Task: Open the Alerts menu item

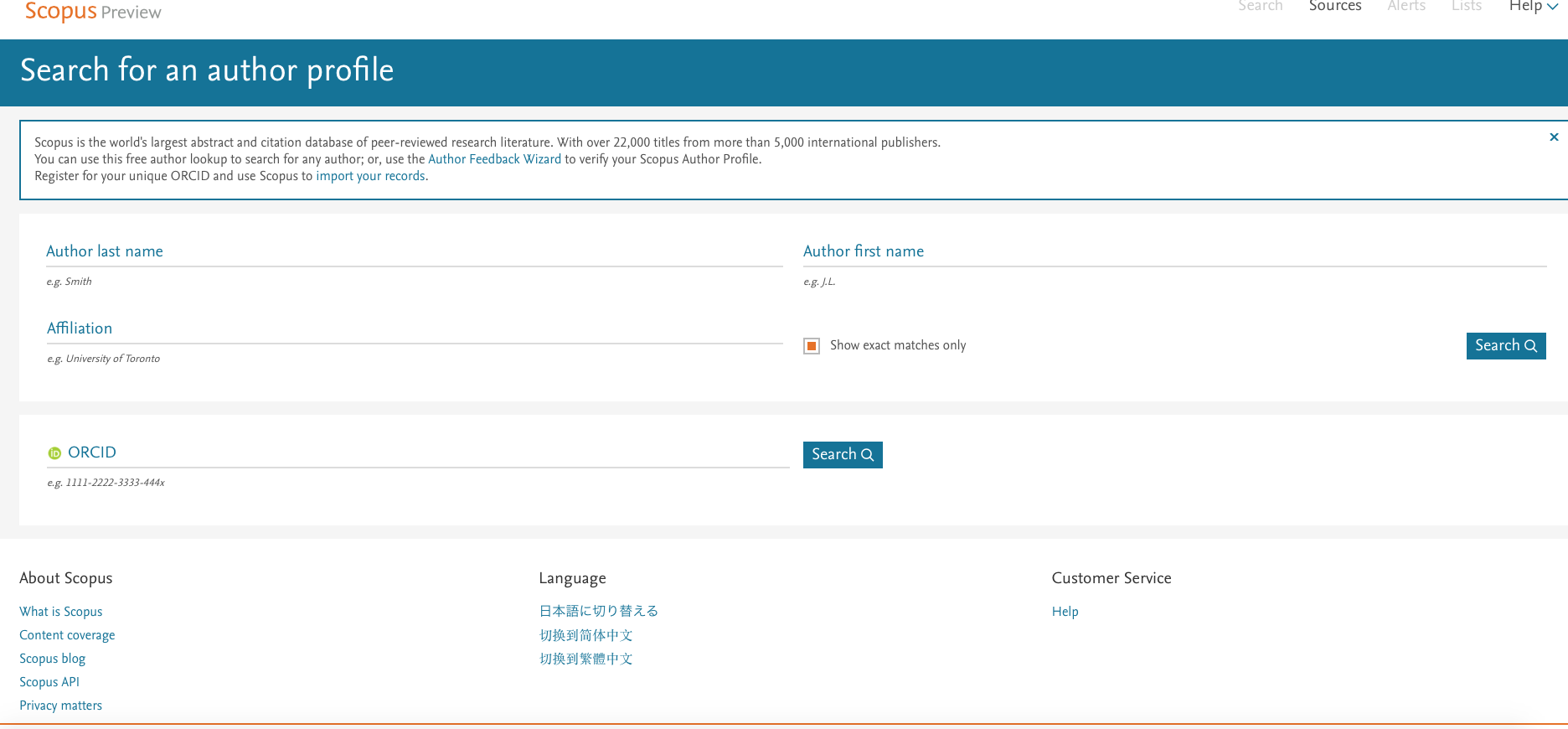Action: 1406,7
